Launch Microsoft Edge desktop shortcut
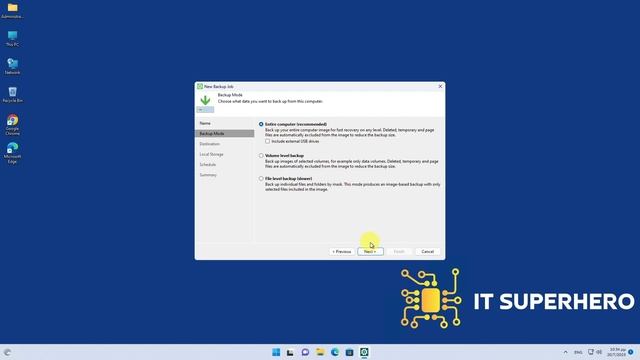This screenshot has width=640, height=360. pyautogui.click(x=12, y=153)
